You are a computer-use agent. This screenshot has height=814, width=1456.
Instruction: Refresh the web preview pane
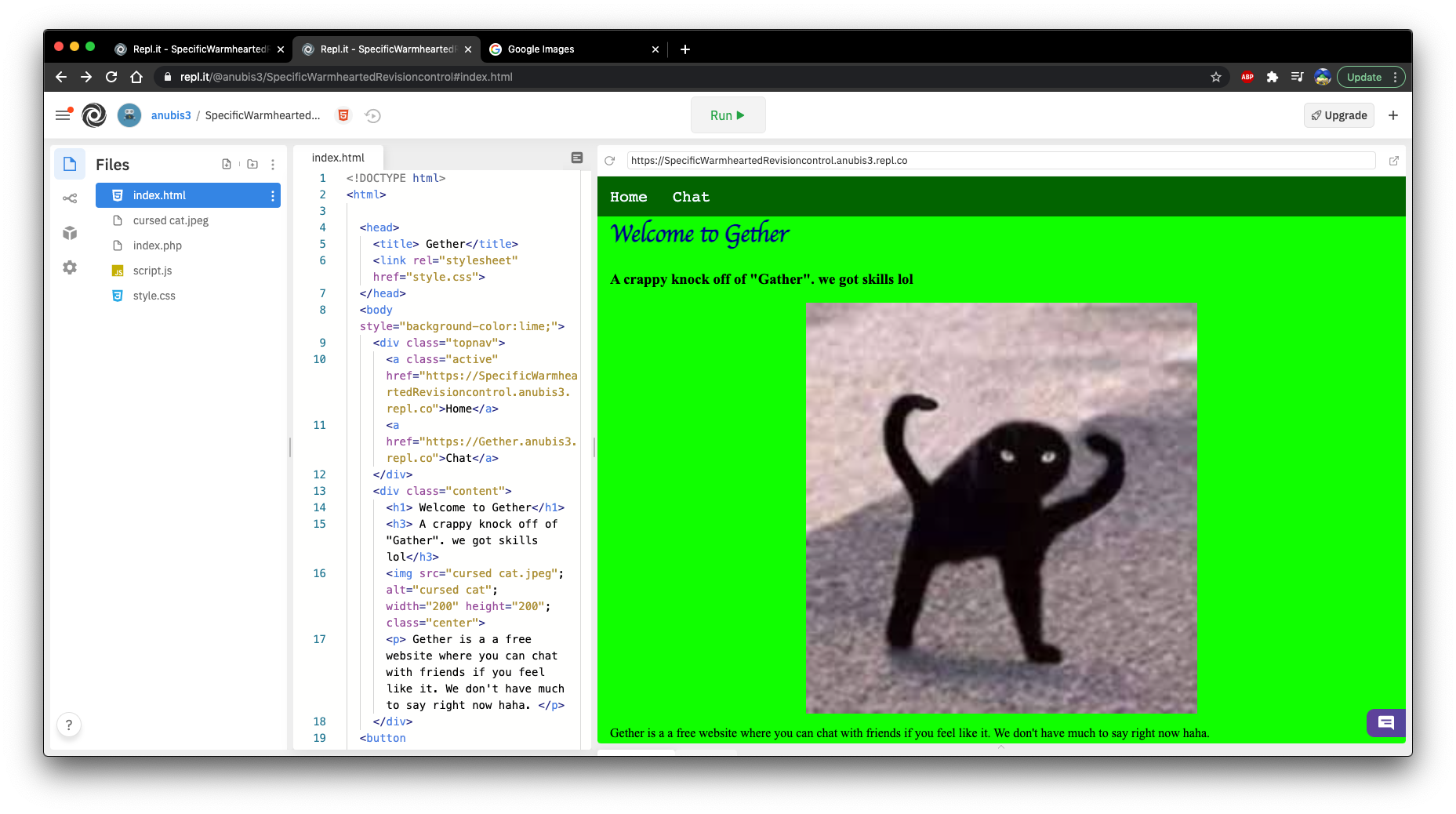[609, 161]
